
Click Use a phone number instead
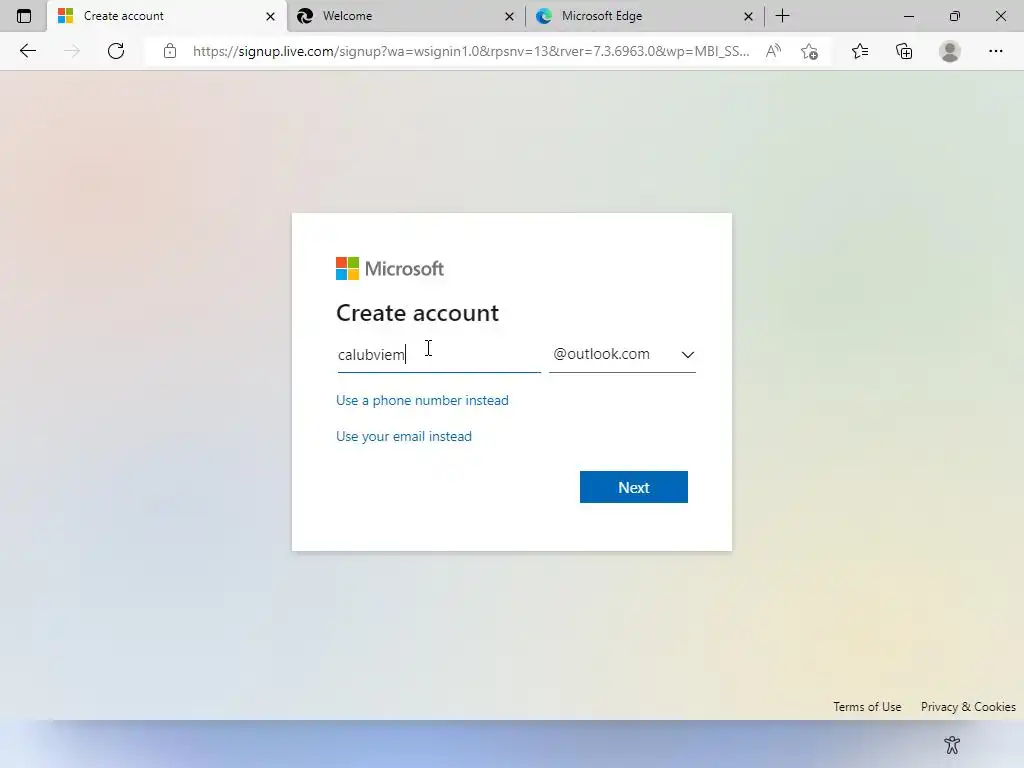(422, 400)
